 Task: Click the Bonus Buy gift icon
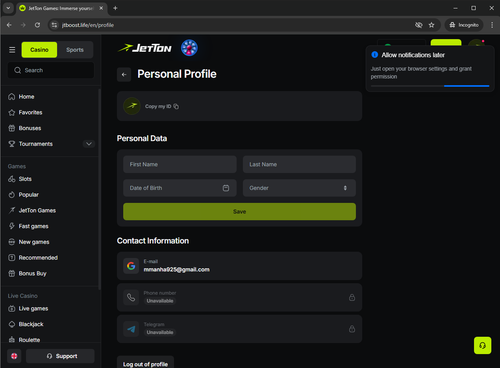pyautogui.click(x=12, y=273)
